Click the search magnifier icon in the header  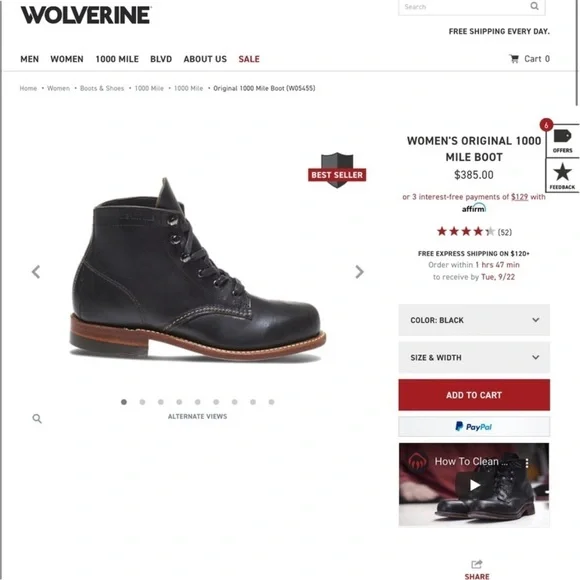tap(534, 6)
